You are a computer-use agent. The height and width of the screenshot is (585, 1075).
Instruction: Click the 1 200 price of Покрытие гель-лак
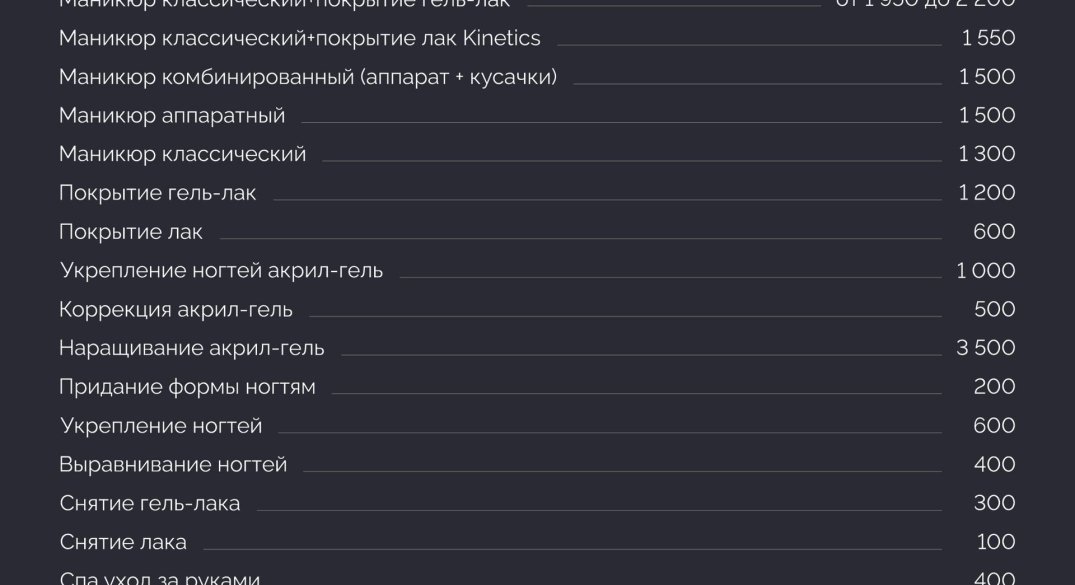987,193
